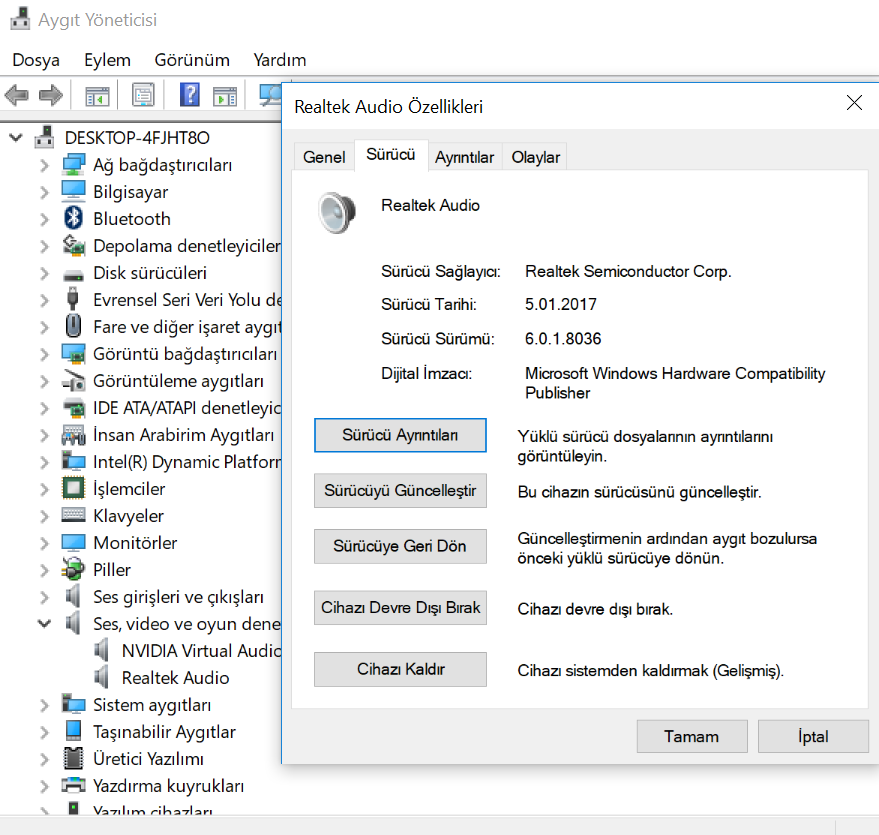Image resolution: width=879 pixels, height=835 pixels.
Task: Click the action pane toolbar icon
Action: (225, 96)
